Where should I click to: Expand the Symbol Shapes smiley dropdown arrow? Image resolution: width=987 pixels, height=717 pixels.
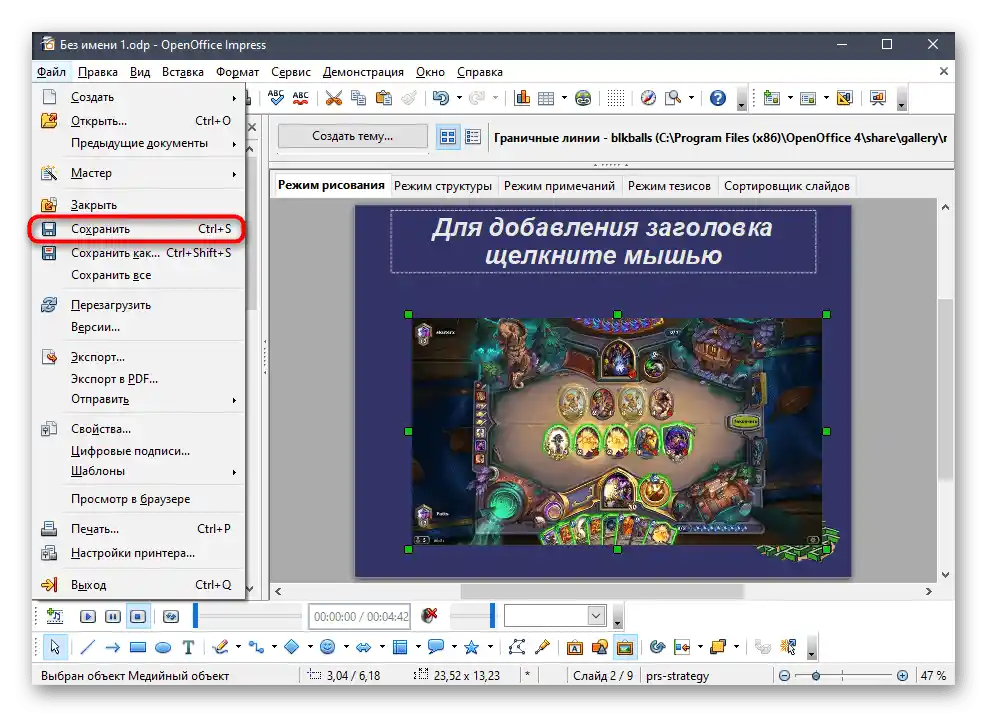coord(345,647)
